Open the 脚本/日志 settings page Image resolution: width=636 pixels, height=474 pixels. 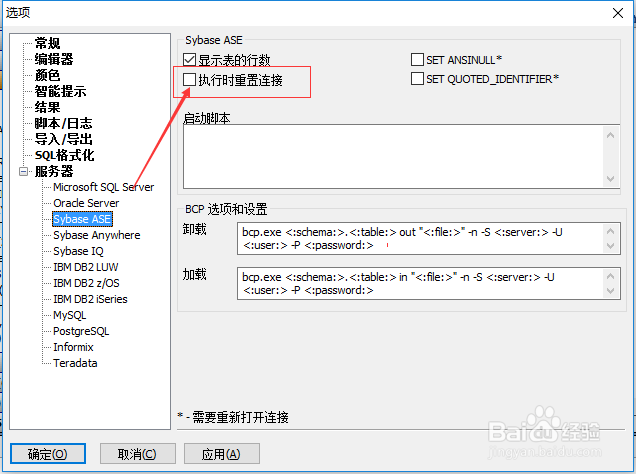pyautogui.click(x=63, y=123)
